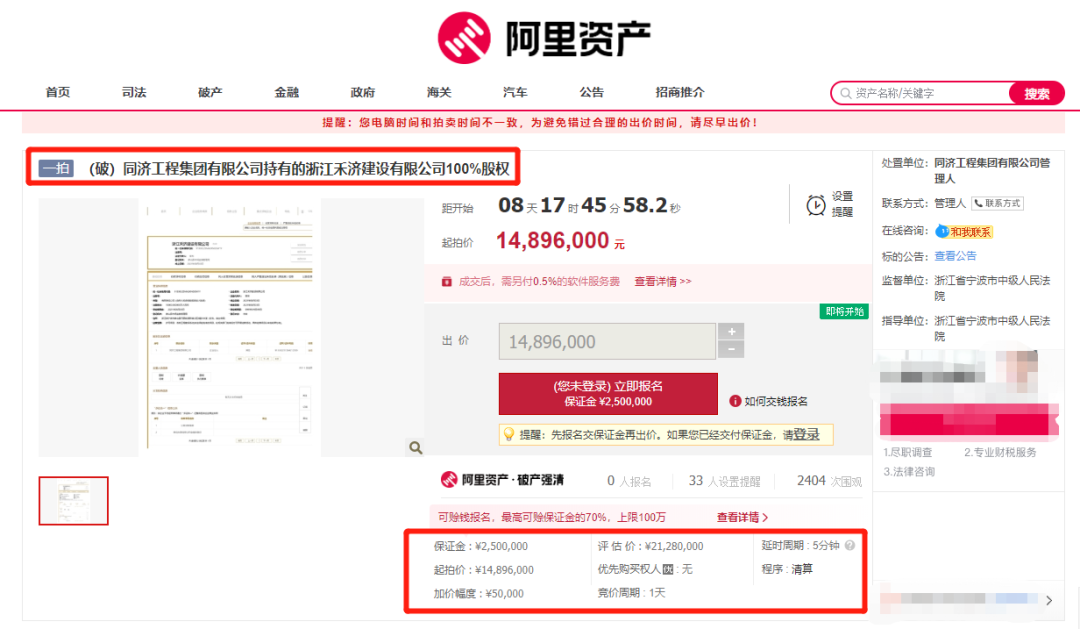The width and height of the screenshot is (1080, 629).
Task: Click the 0 人报名 counter
Action: (629, 481)
